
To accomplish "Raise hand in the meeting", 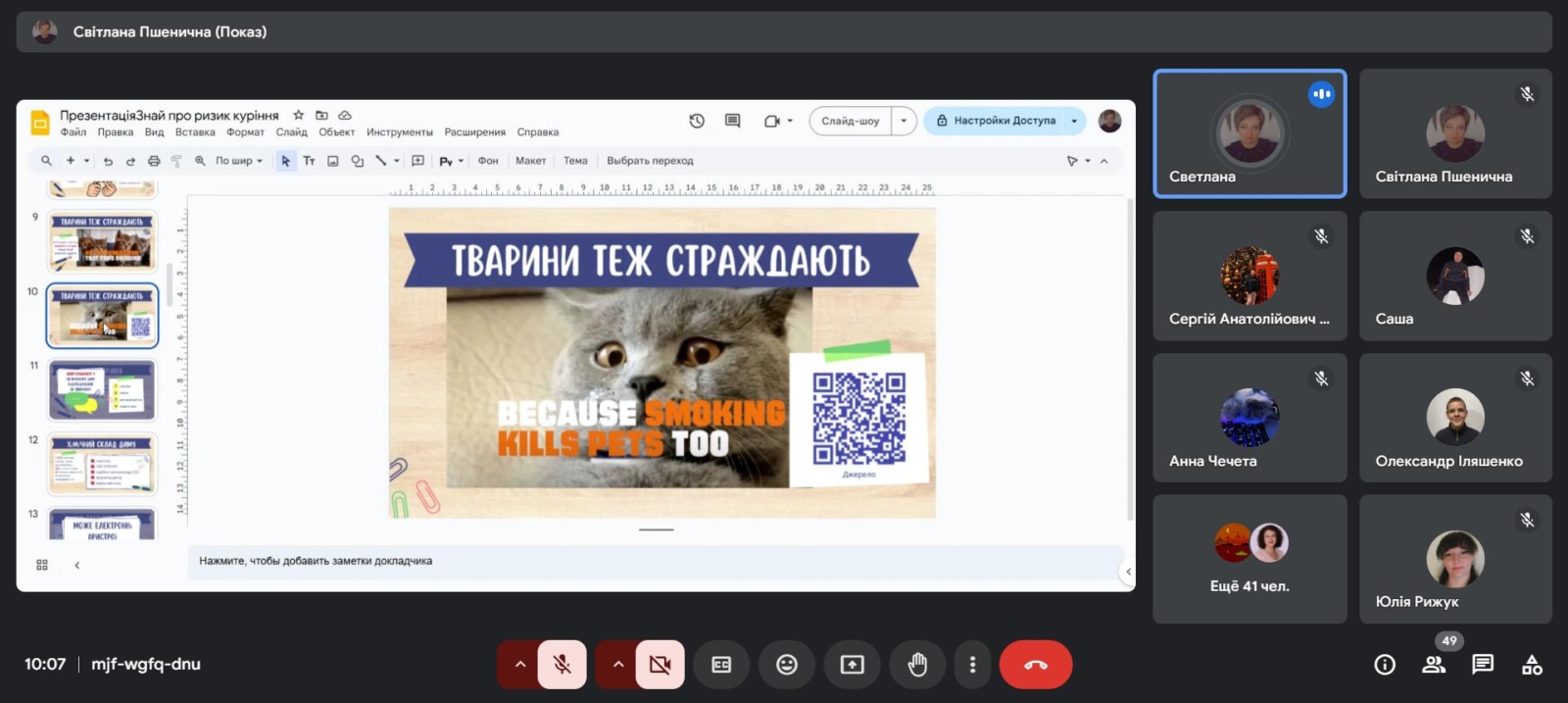I will pyautogui.click(x=916, y=665).
